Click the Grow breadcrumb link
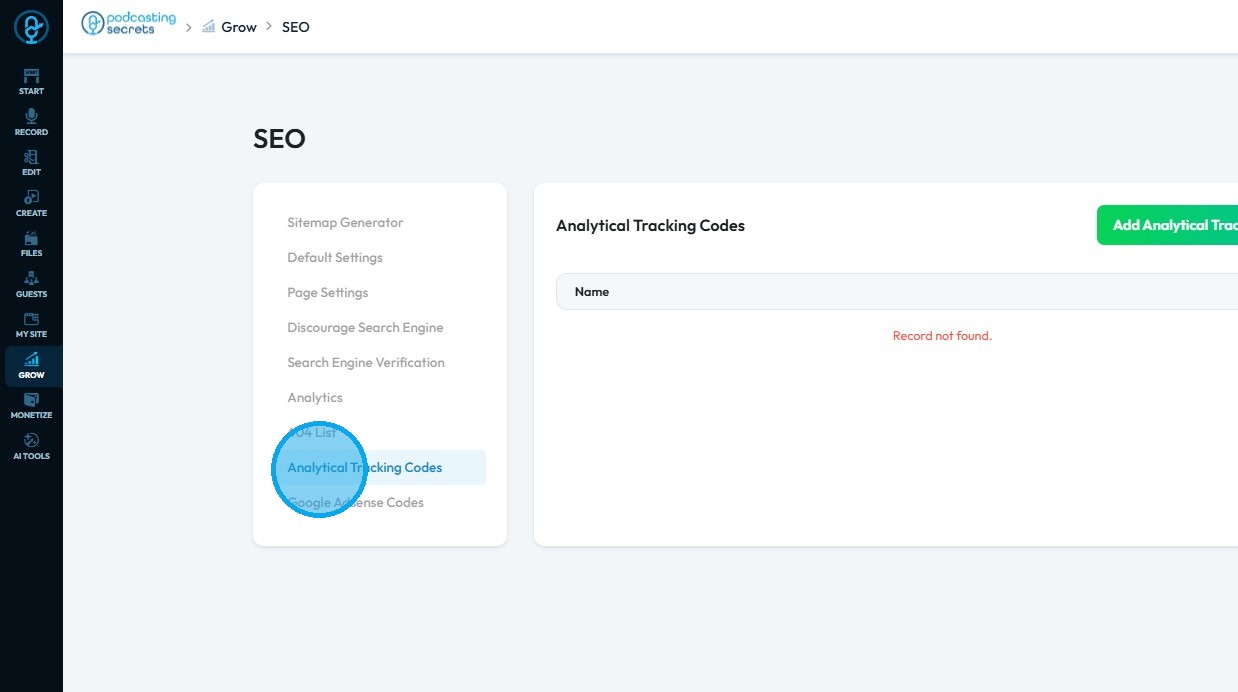This screenshot has height=692, width=1238. coord(238,27)
